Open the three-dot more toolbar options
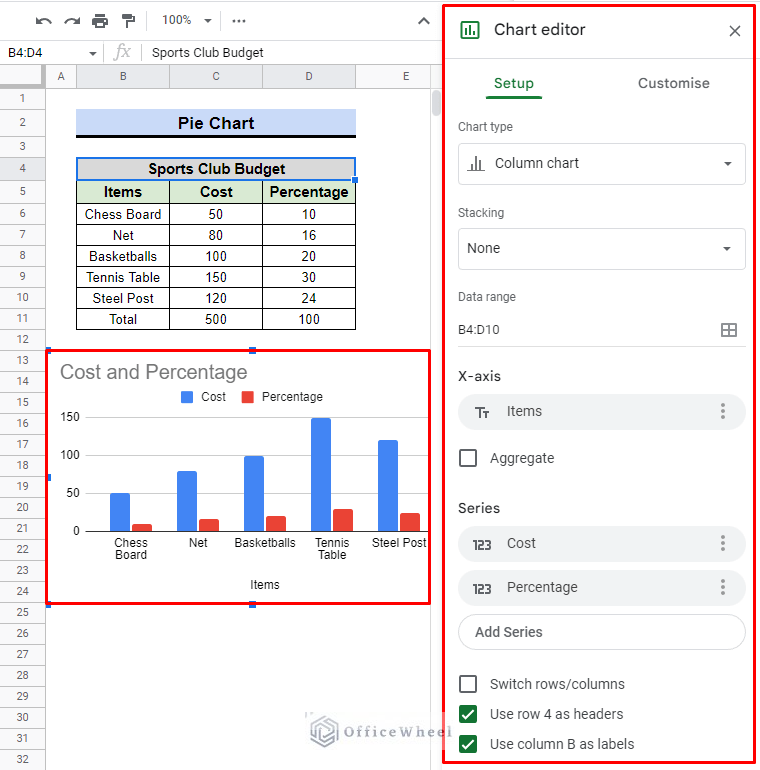This screenshot has height=770, width=760. (238, 20)
